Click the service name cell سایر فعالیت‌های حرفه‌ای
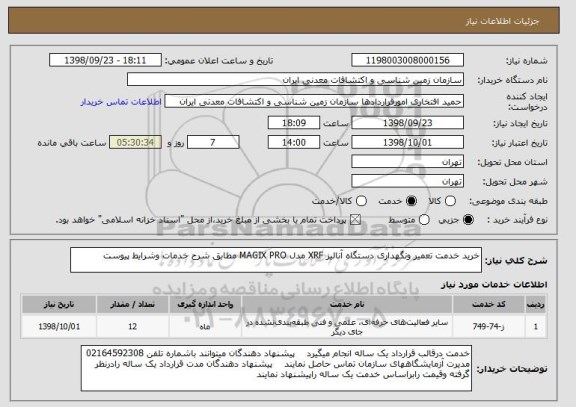Image resolution: width=576 pixels, height=407 pixels. (x=347, y=327)
